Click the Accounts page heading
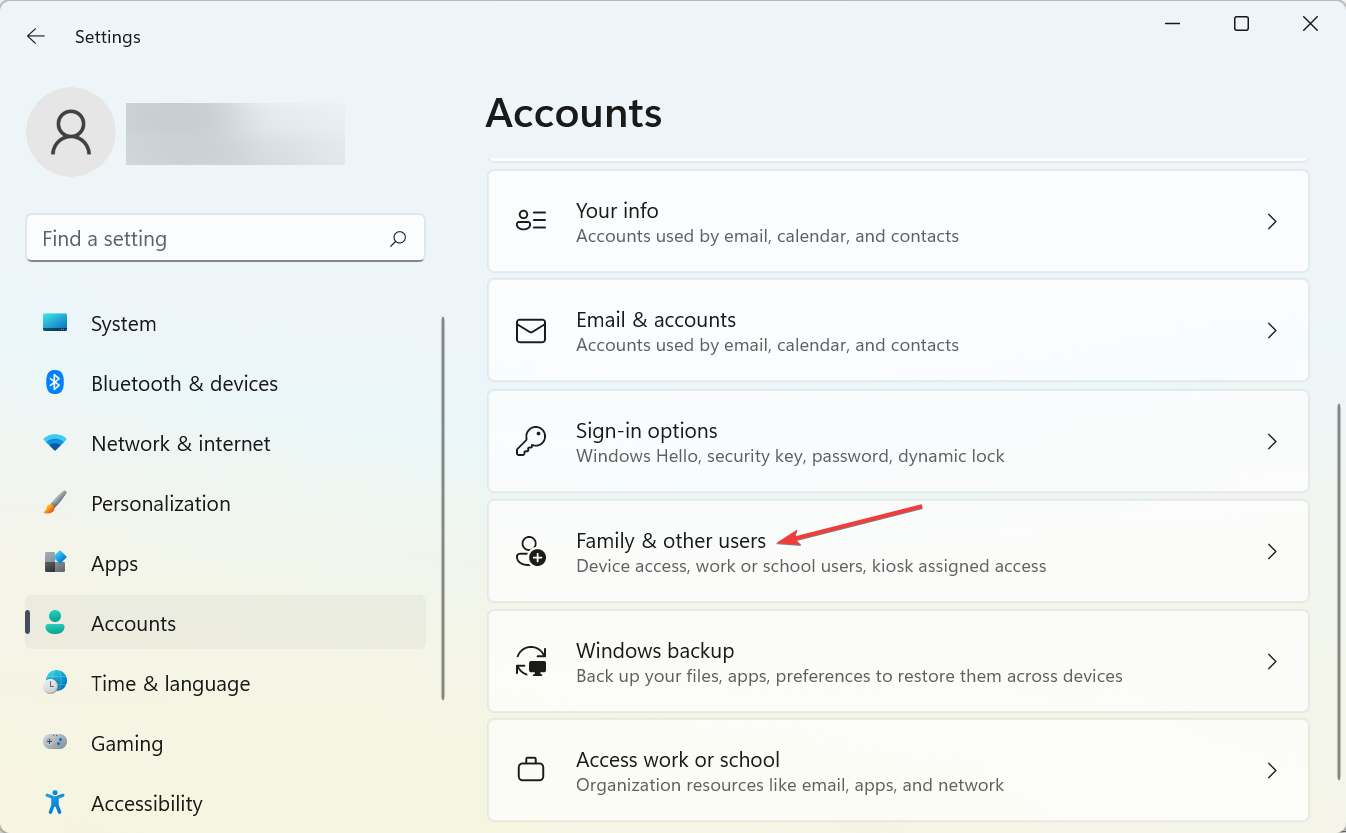The height and width of the screenshot is (833, 1346). click(574, 113)
